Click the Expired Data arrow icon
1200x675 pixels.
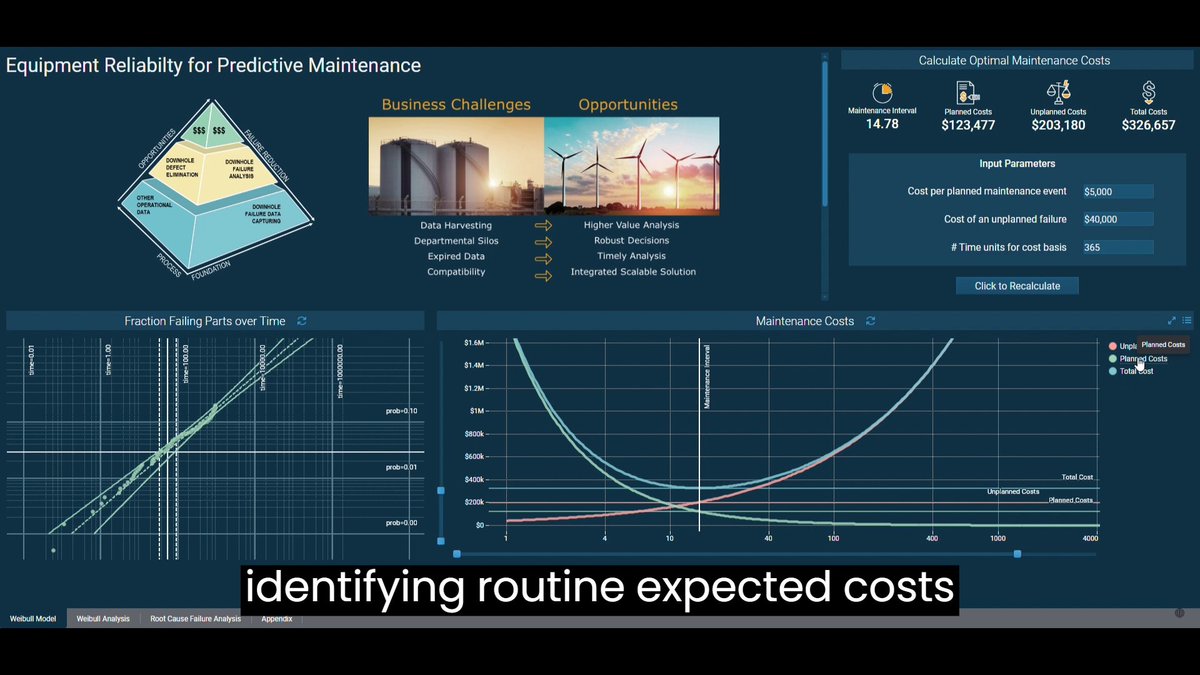543,257
